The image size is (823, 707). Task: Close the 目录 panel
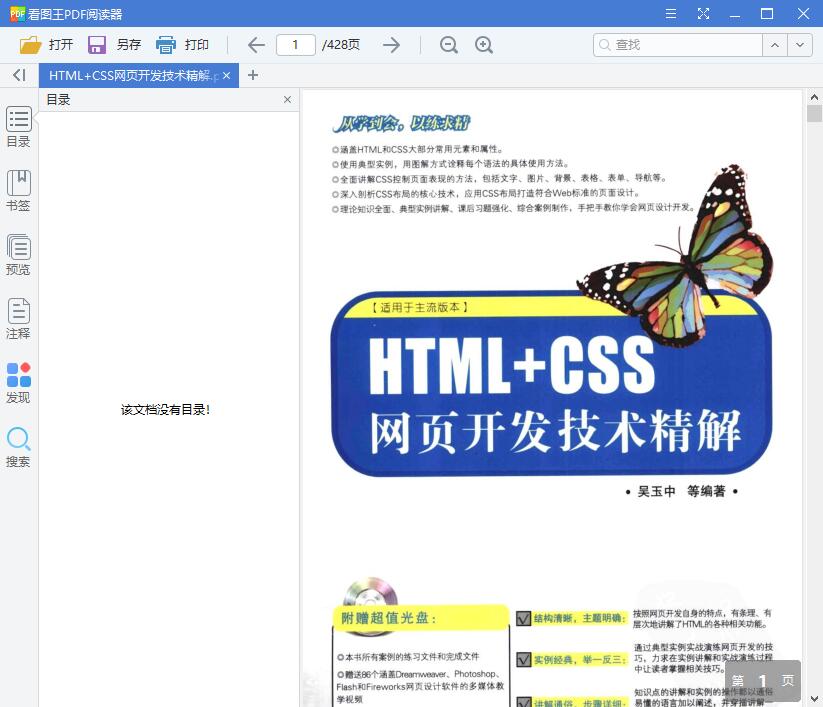287,99
